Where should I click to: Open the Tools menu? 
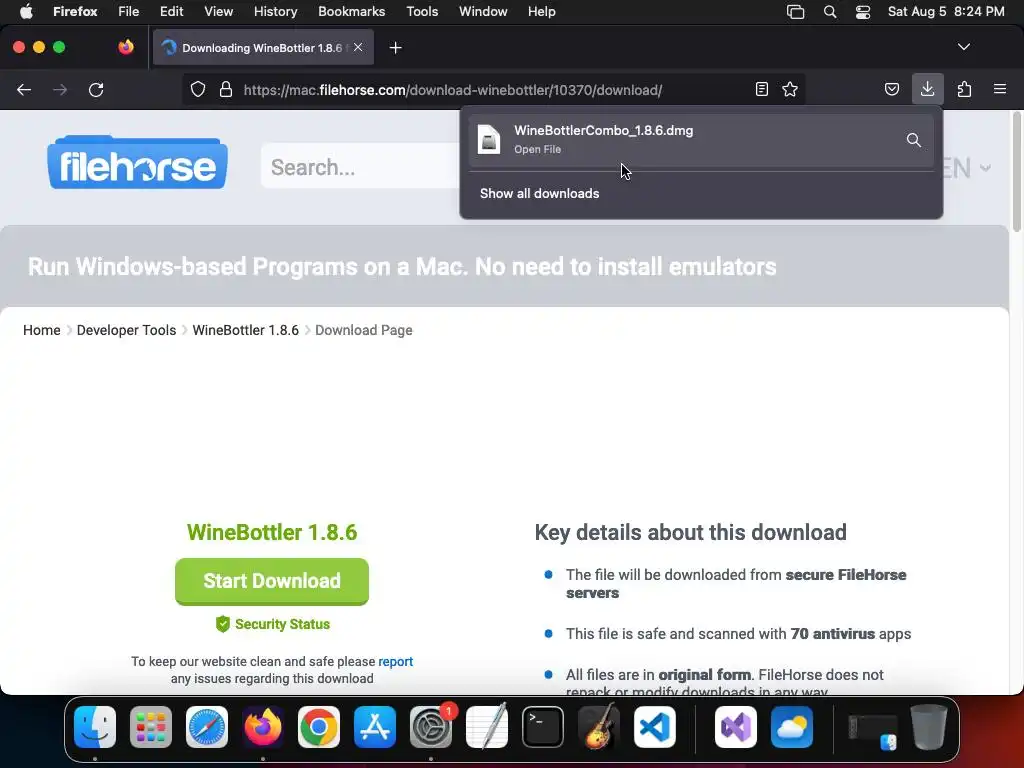[x=422, y=11]
